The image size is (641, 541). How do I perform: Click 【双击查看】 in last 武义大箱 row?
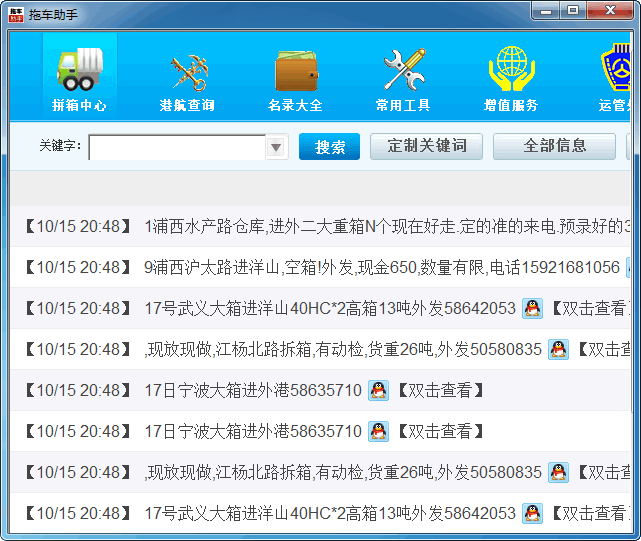(590, 513)
